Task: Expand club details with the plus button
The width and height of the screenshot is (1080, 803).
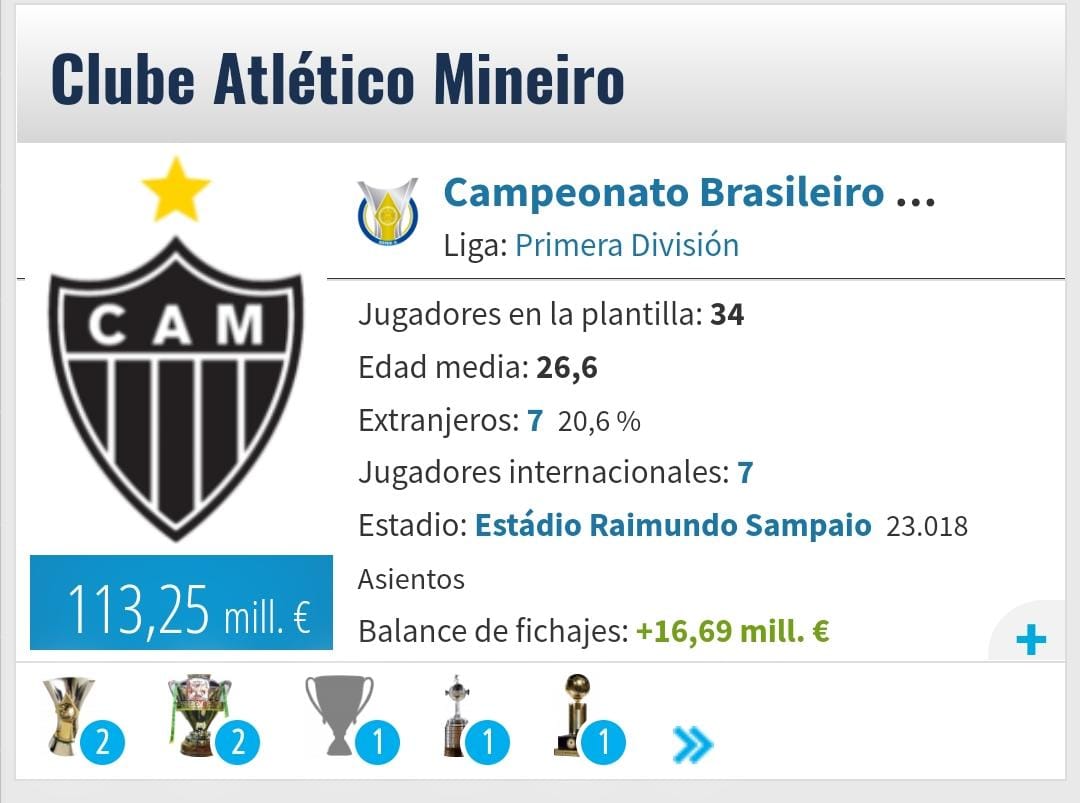Action: (1030, 640)
